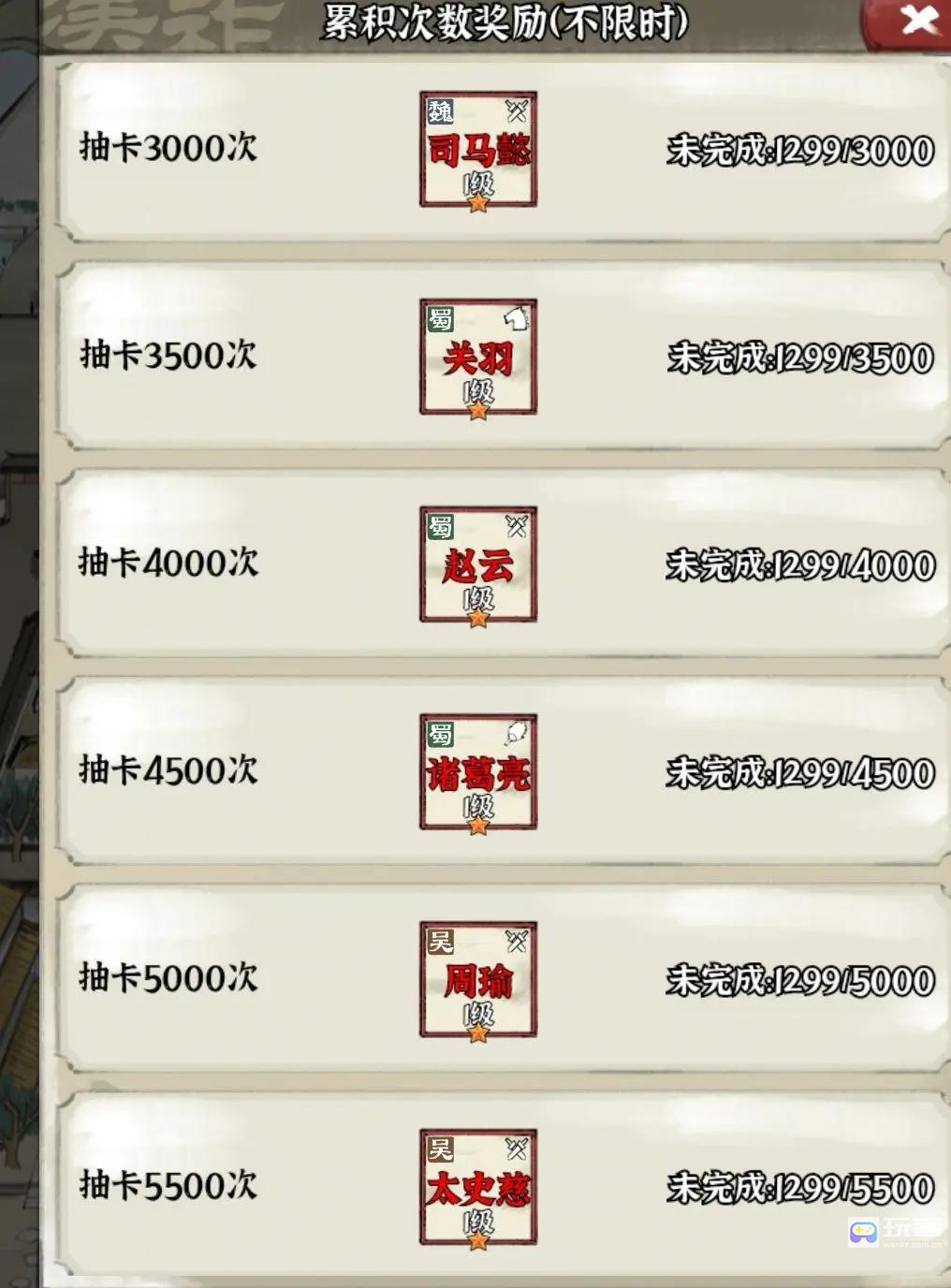Open the 关羽 hero card reward
Image resolution: width=951 pixels, height=1288 pixels.
(478, 358)
